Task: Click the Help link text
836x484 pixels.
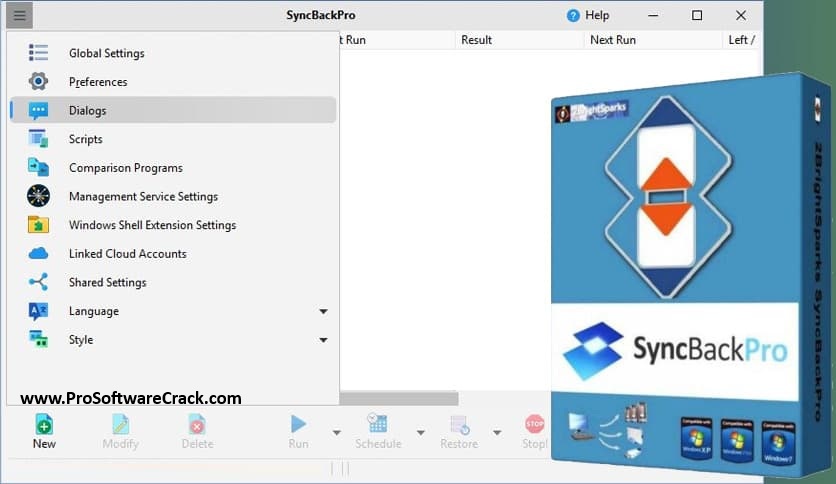Action: coord(597,15)
